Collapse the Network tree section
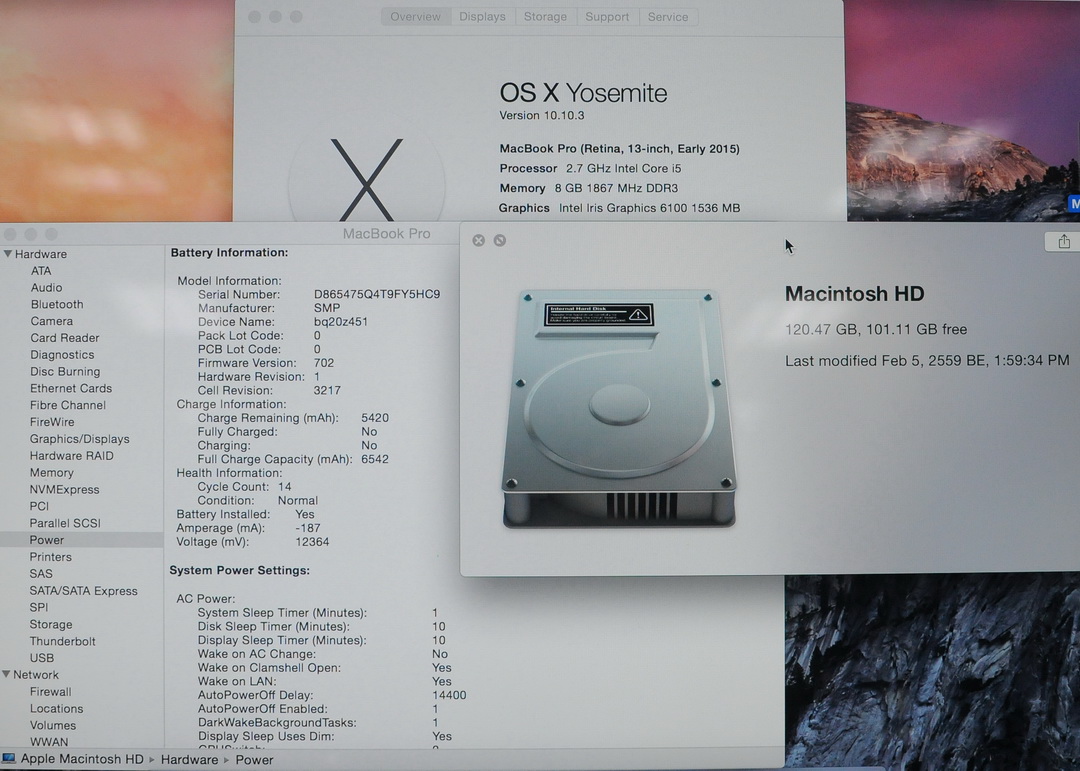The width and height of the screenshot is (1080, 771). [x=6, y=675]
